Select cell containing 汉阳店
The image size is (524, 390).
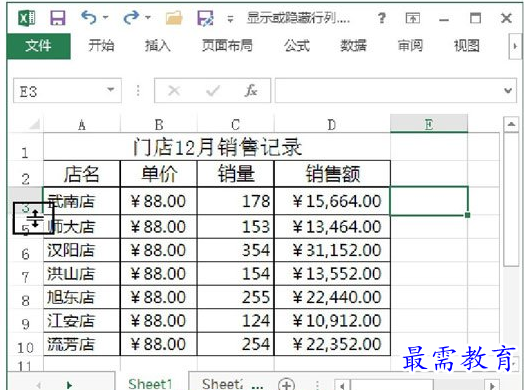82,250
